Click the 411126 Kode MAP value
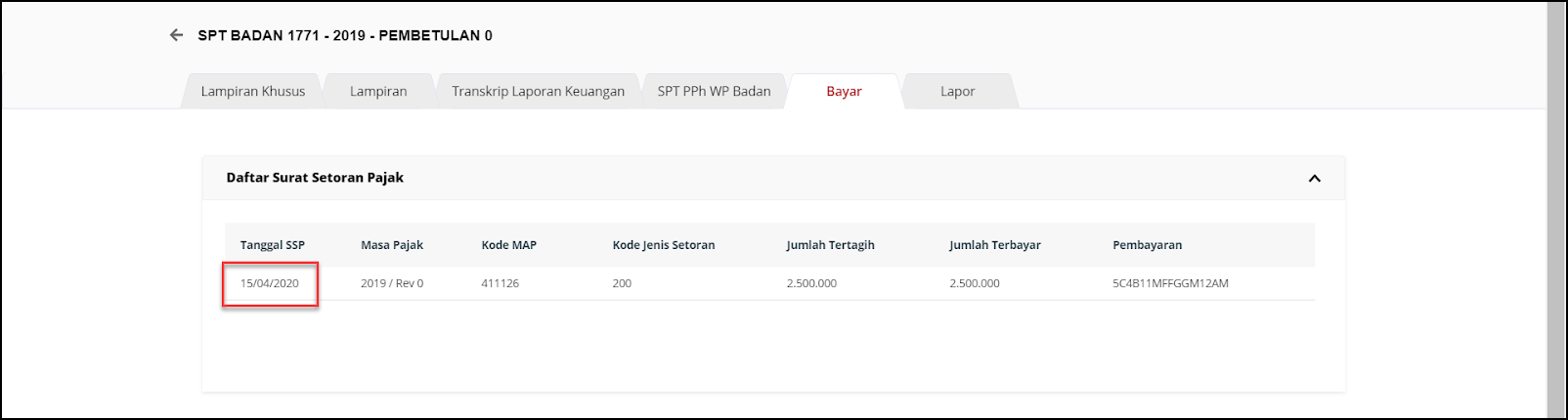 tap(501, 283)
